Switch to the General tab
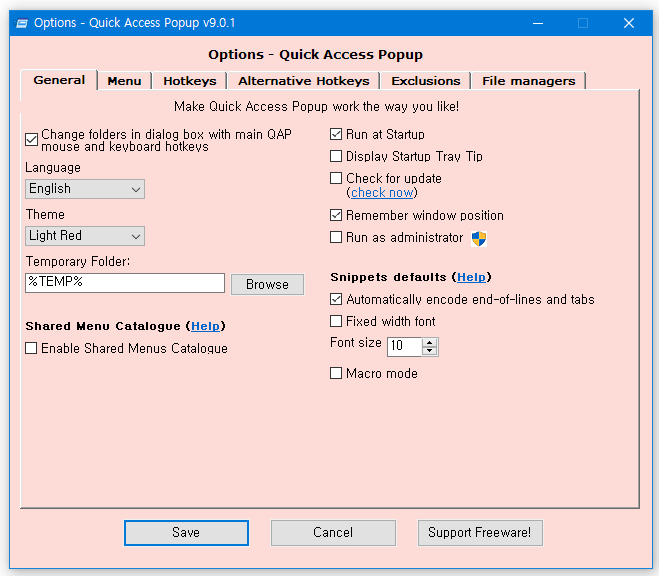The height and width of the screenshot is (576, 659). pos(59,80)
